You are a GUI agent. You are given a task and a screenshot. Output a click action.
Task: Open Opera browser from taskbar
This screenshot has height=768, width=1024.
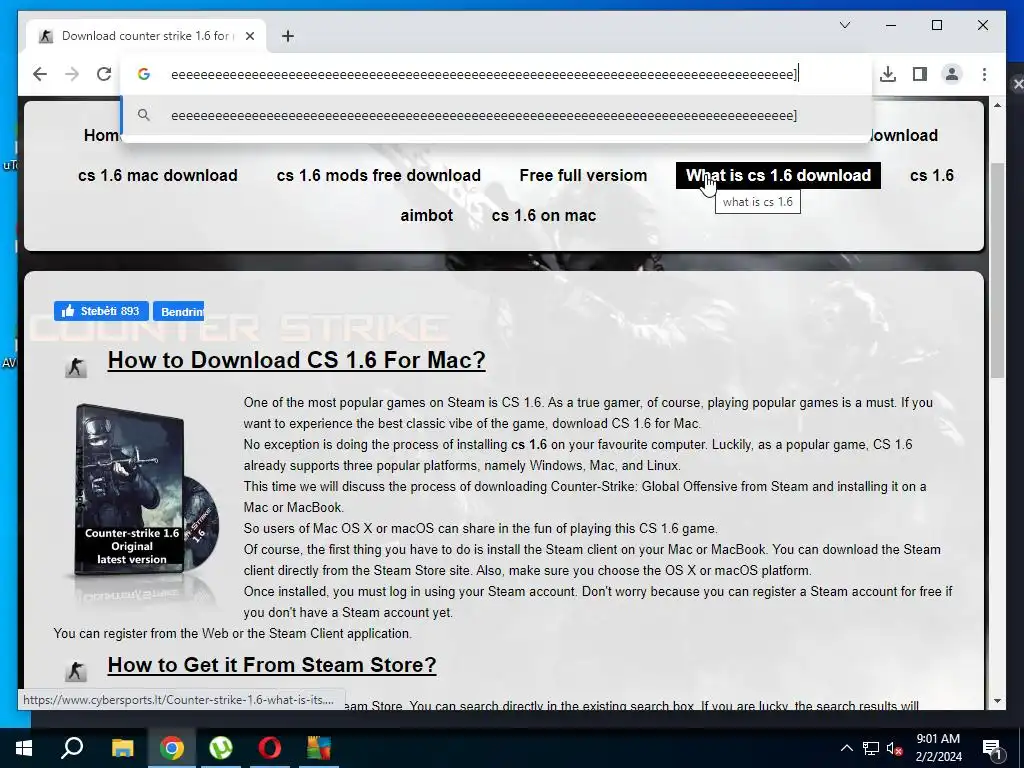pyautogui.click(x=269, y=748)
